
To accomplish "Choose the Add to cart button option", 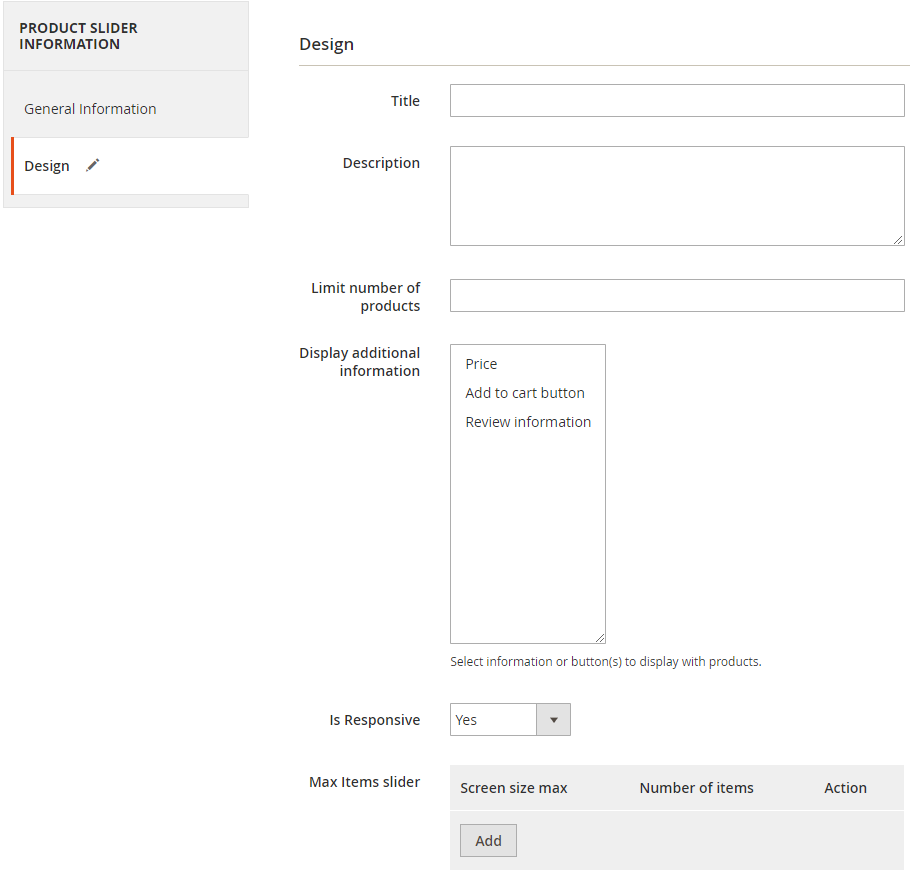I will [x=525, y=393].
